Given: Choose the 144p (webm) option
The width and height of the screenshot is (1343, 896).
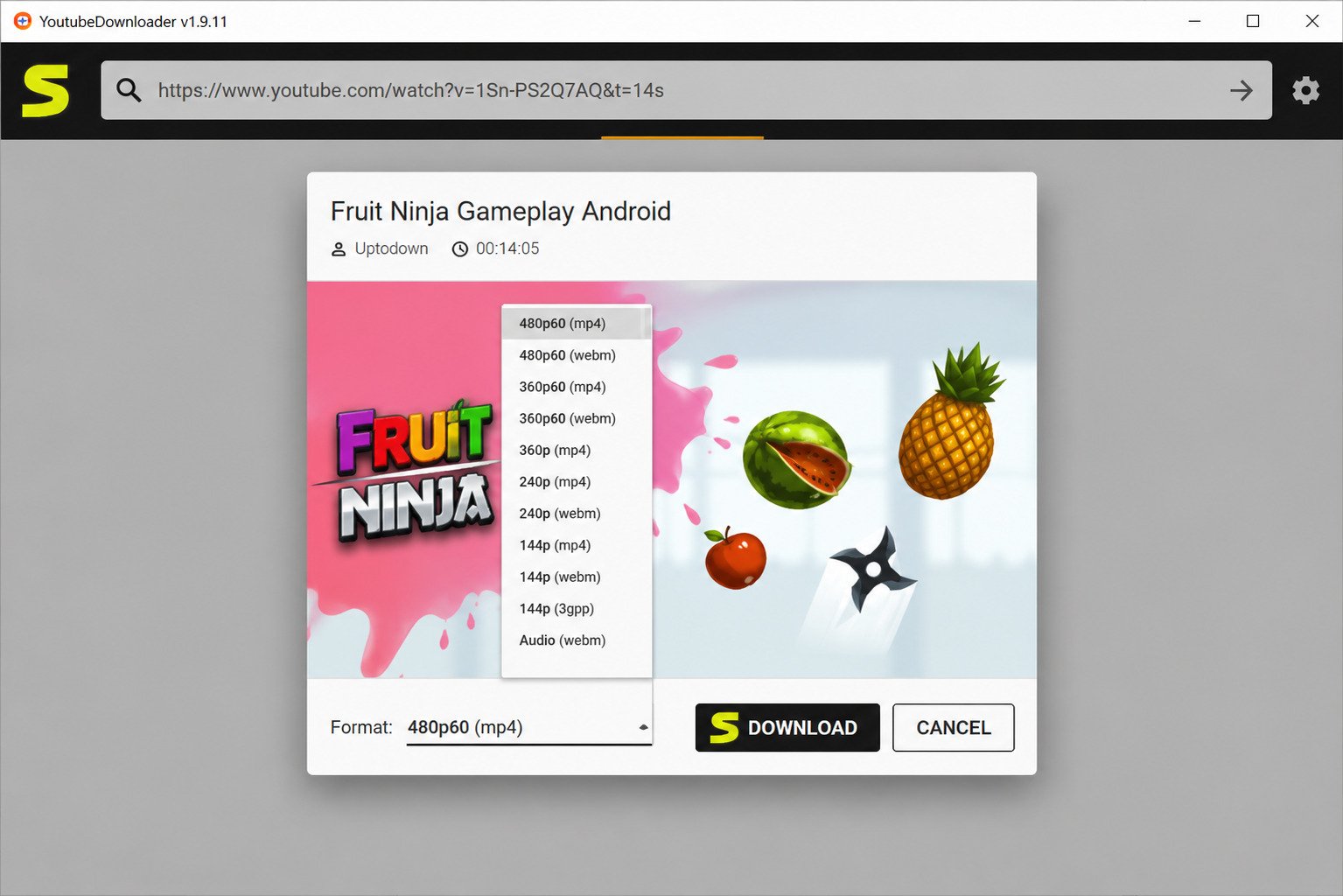Looking at the screenshot, I should (x=577, y=577).
